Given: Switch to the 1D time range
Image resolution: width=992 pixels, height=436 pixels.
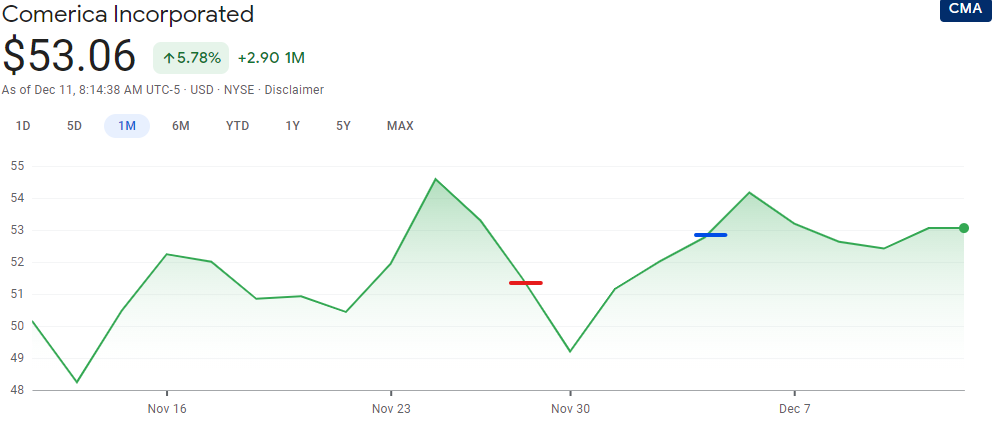Looking at the screenshot, I should (x=23, y=126).
